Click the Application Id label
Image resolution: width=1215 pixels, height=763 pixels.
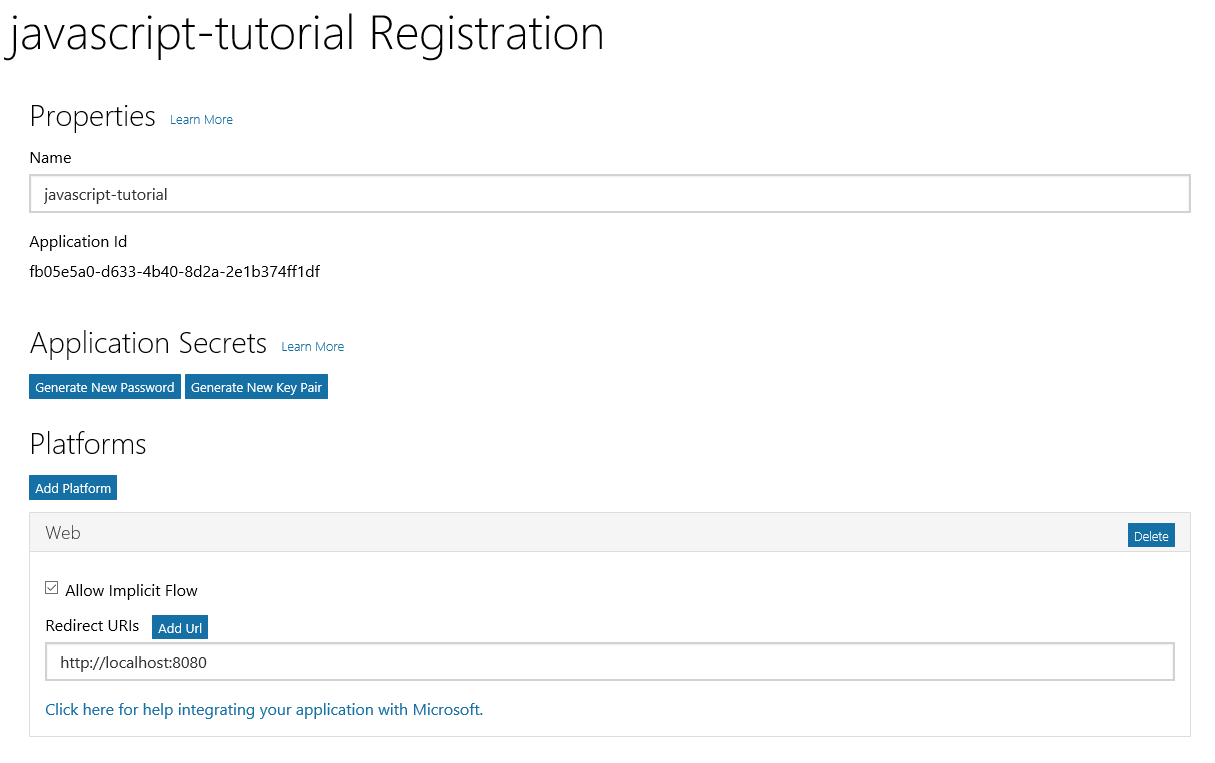point(78,242)
